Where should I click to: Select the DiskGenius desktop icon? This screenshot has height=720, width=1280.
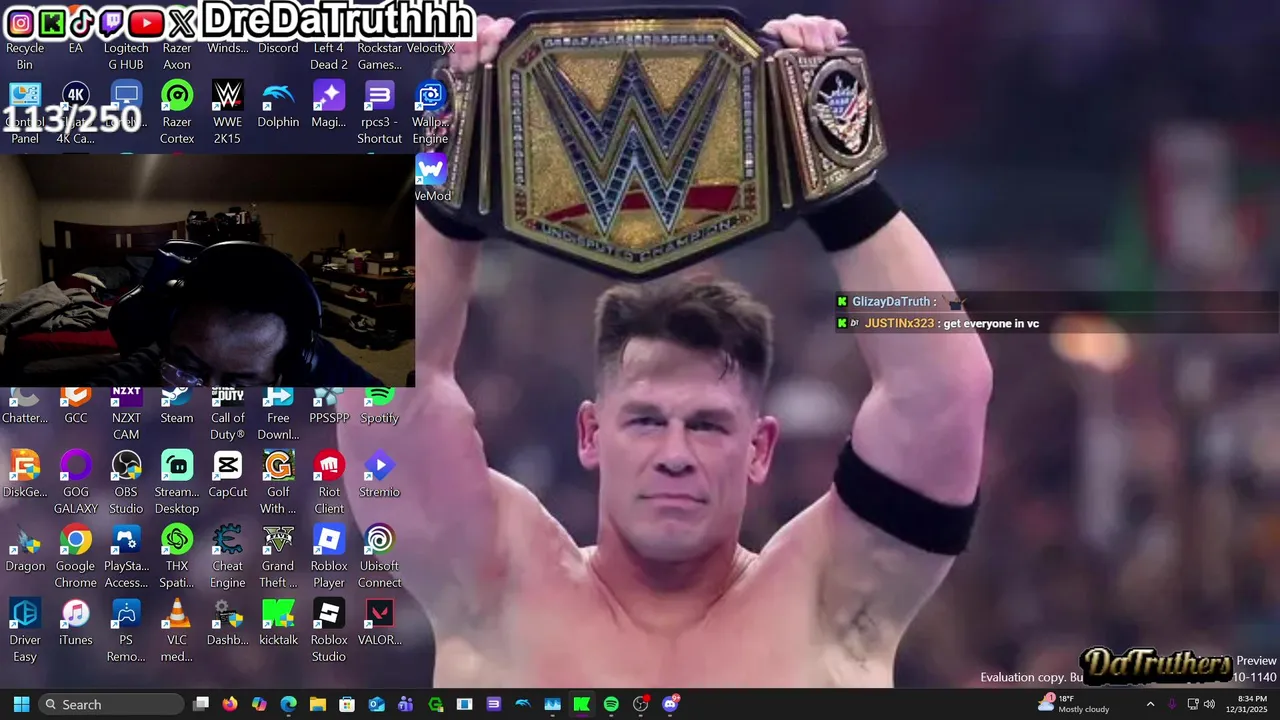pyautogui.click(x=25, y=474)
